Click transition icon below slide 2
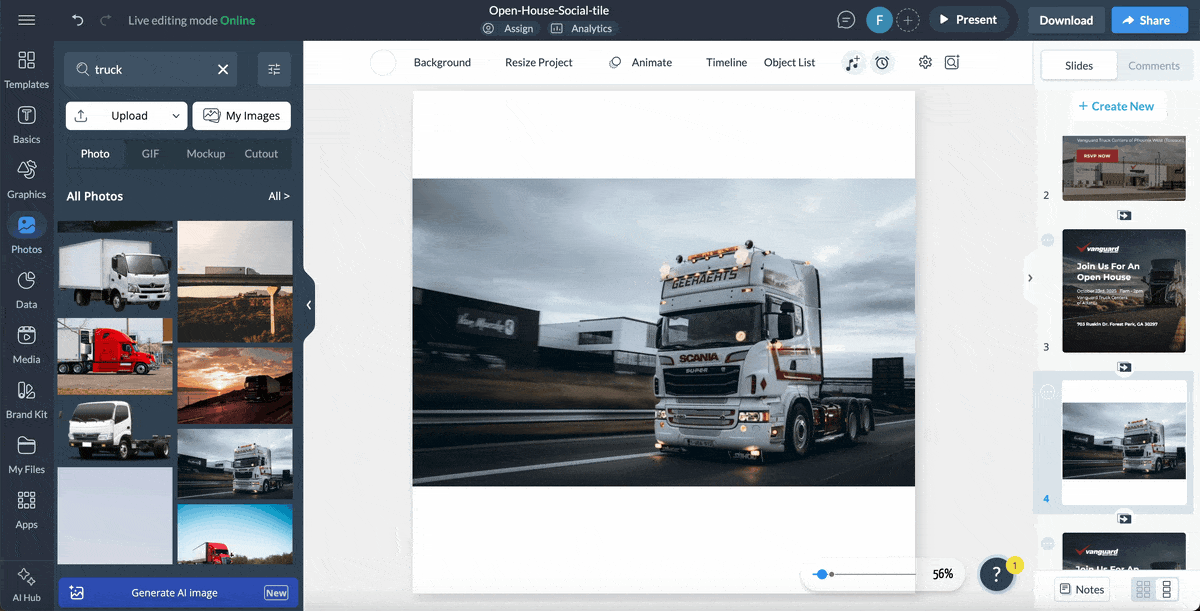 coord(1124,215)
